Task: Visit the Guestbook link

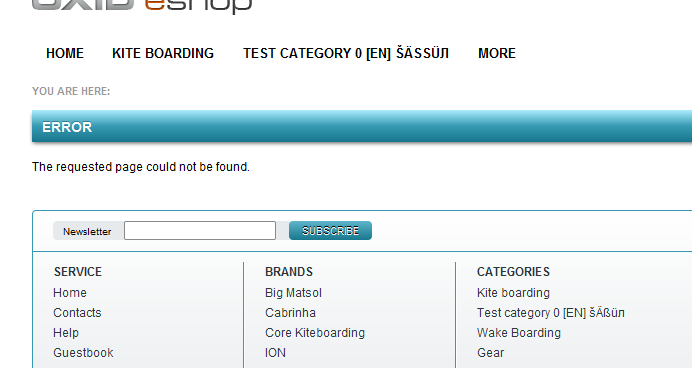Action: coord(83,353)
